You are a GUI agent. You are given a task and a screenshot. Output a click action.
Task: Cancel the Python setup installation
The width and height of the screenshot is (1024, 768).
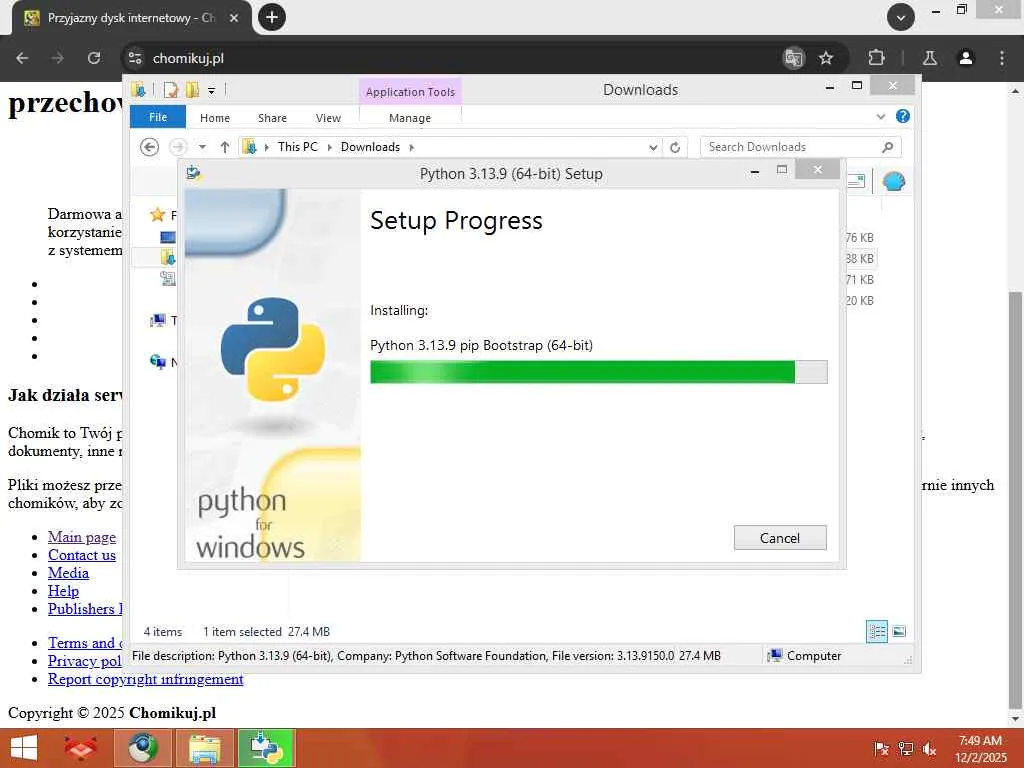click(x=780, y=537)
